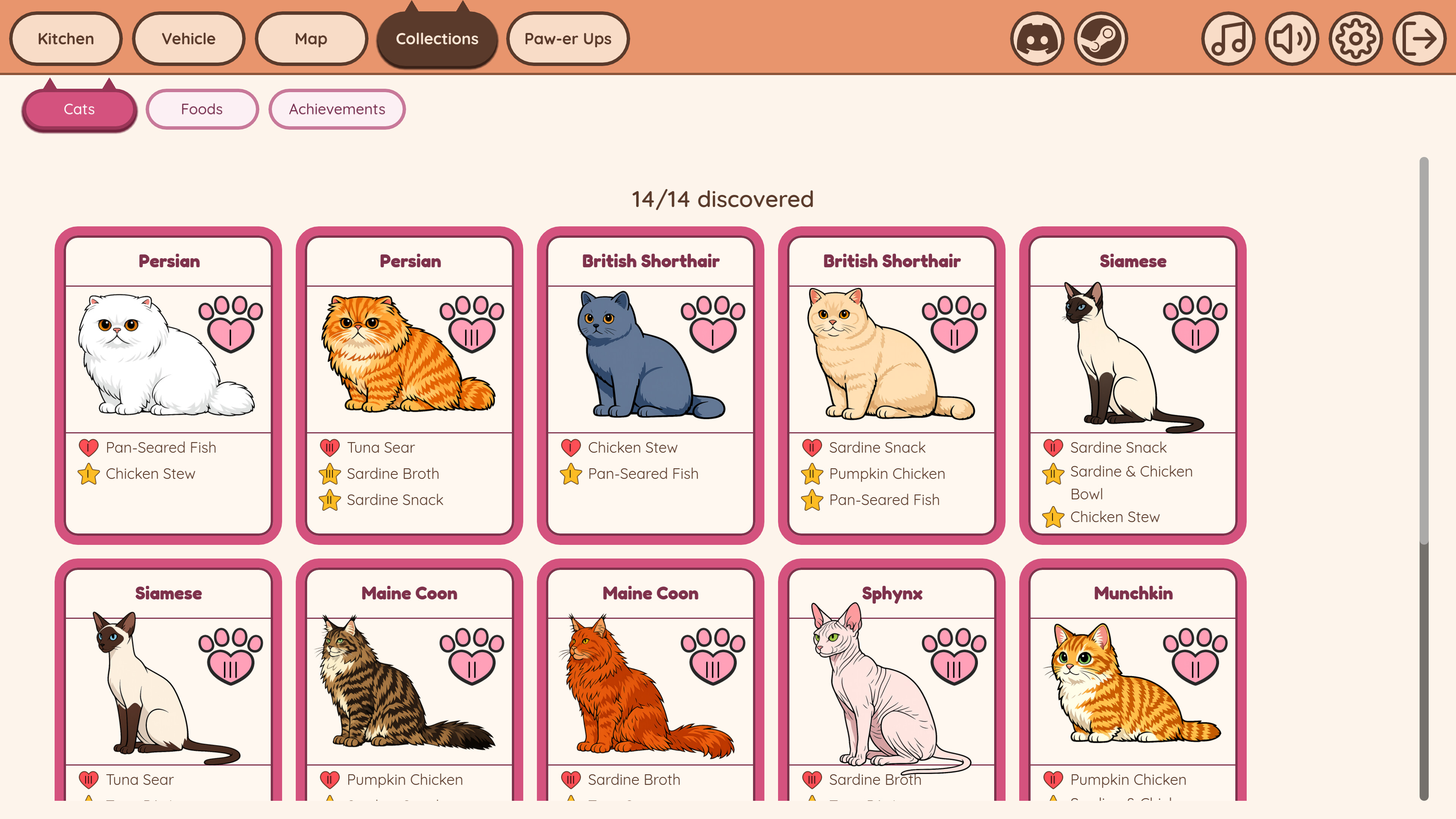Image resolution: width=1456 pixels, height=819 pixels.
Task: Click the vertical scrollbar thumb
Action: [x=1424, y=350]
